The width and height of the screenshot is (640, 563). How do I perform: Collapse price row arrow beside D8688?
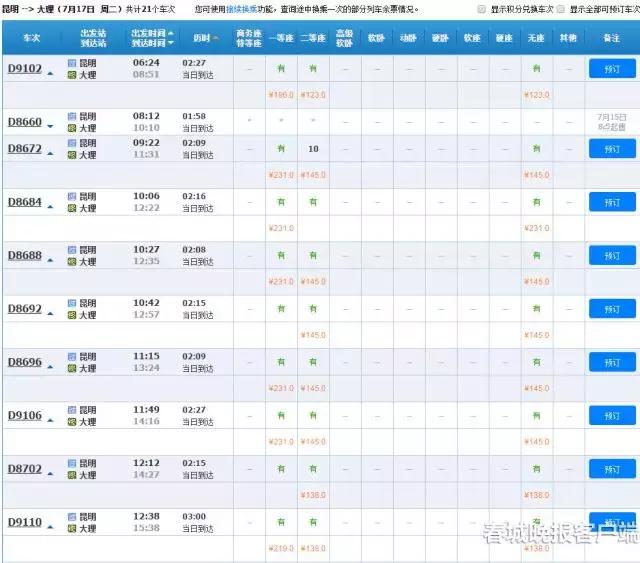(50, 260)
